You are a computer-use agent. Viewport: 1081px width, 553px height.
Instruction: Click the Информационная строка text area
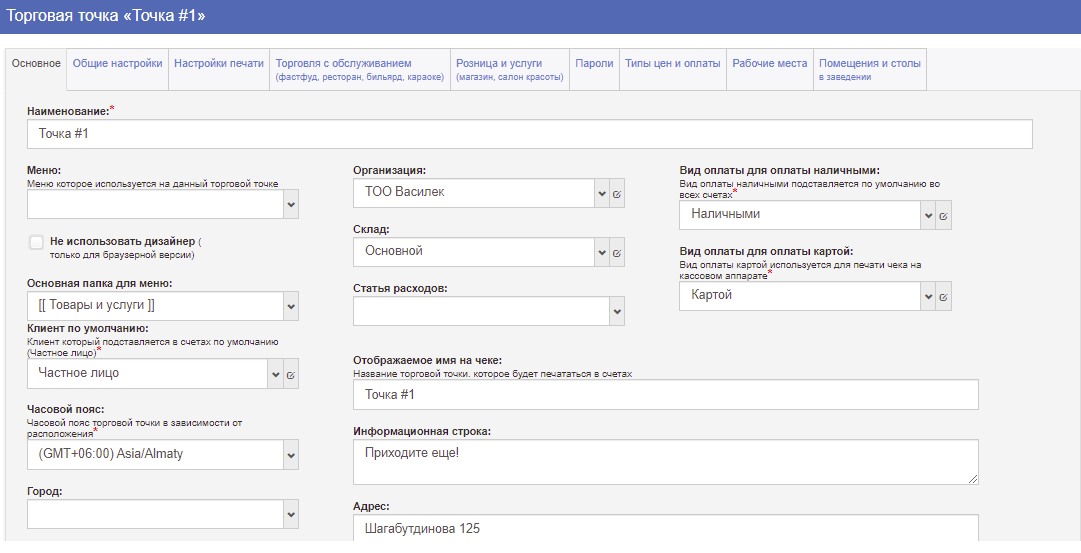[665, 463]
